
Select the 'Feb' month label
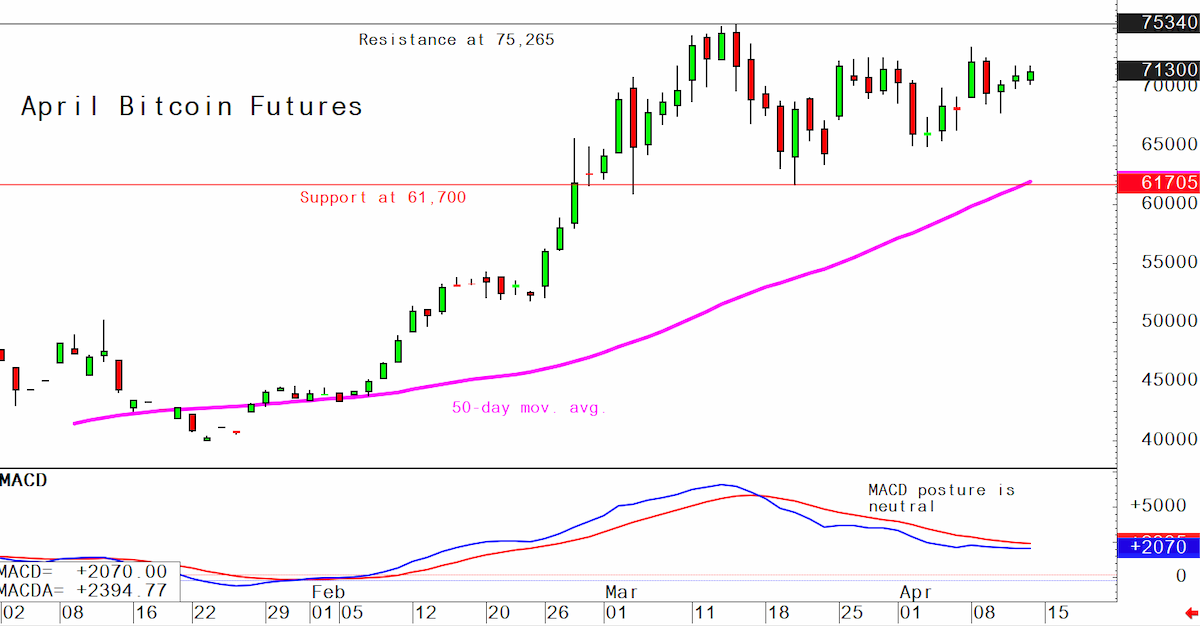[326, 591]
